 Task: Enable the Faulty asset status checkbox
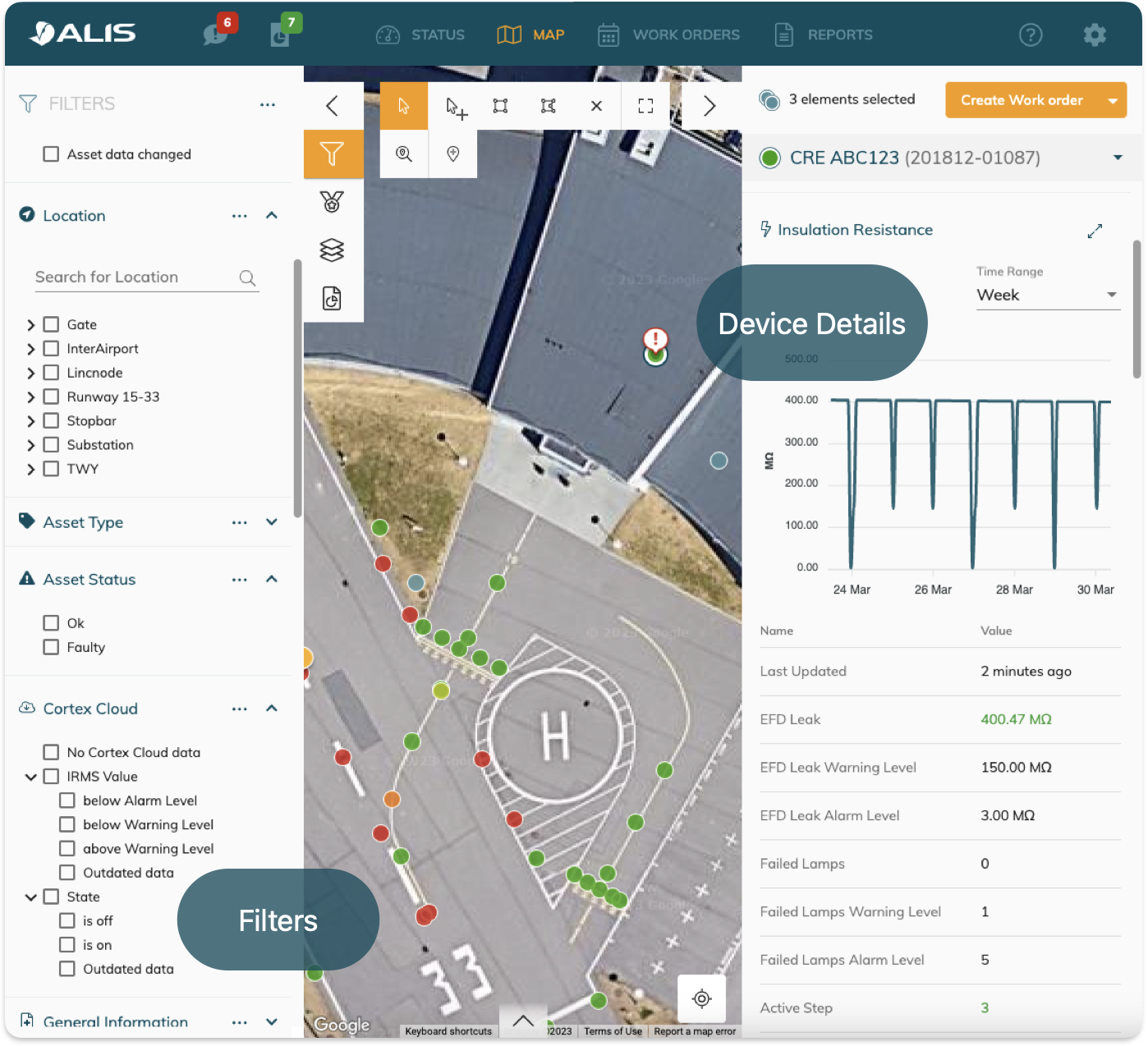click(51, 647)
